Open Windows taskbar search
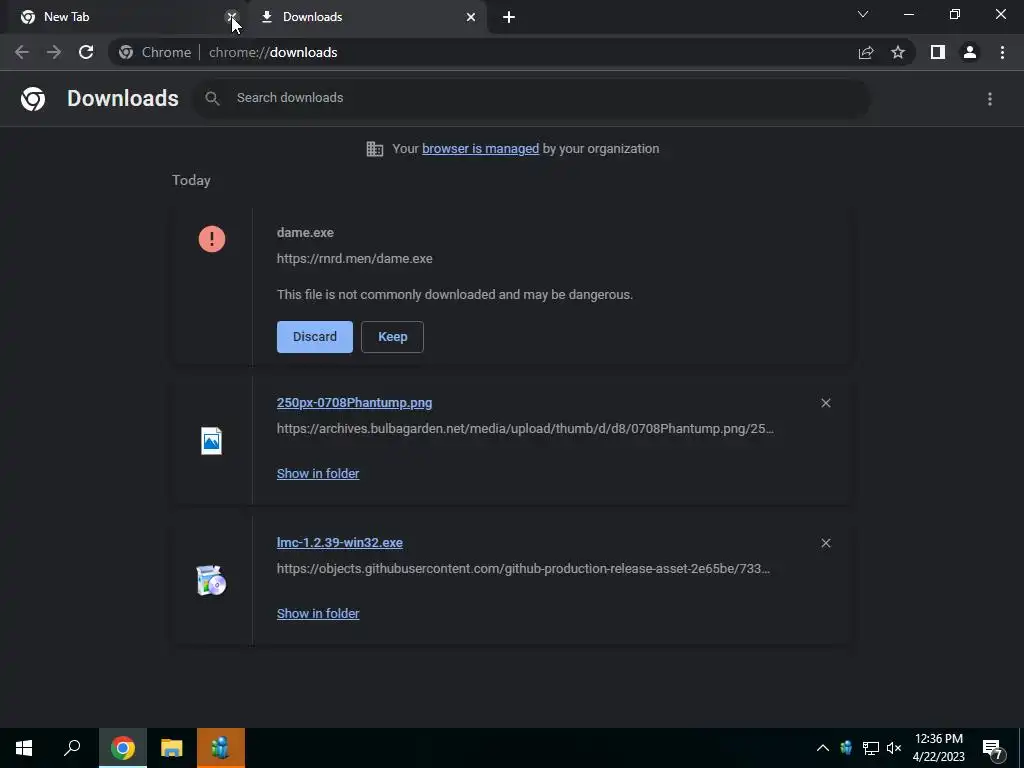The width and height of the screenshot is (1024, 768). tap(72, 748)
